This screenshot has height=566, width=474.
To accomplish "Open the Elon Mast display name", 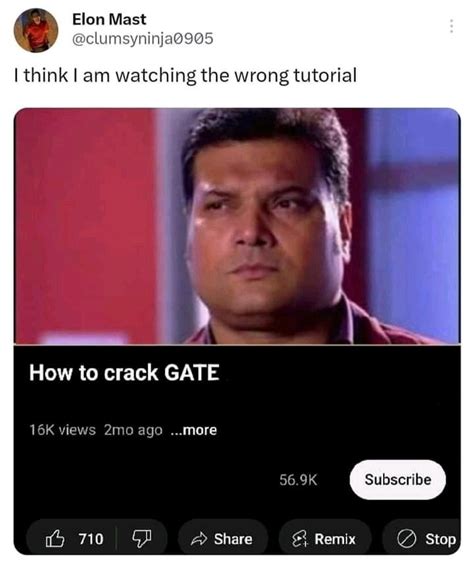I will 109,19.
